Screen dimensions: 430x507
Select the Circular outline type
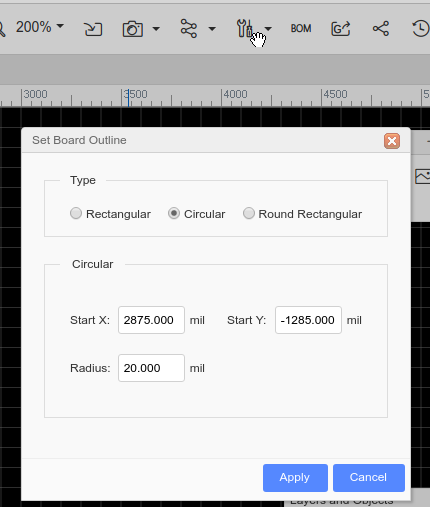(197, 214)
